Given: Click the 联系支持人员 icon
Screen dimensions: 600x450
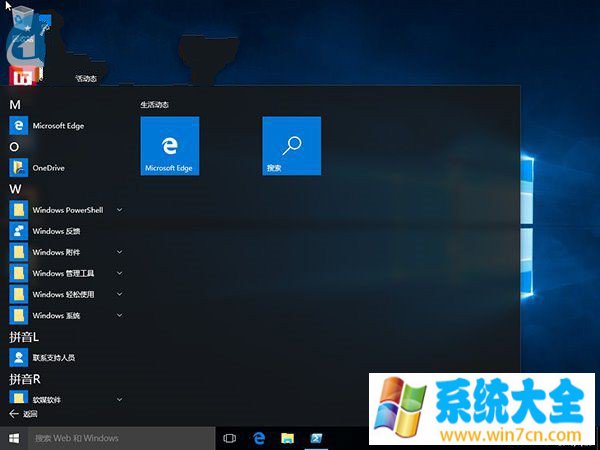Looking at the screenshot, I should tap(18, 357).
